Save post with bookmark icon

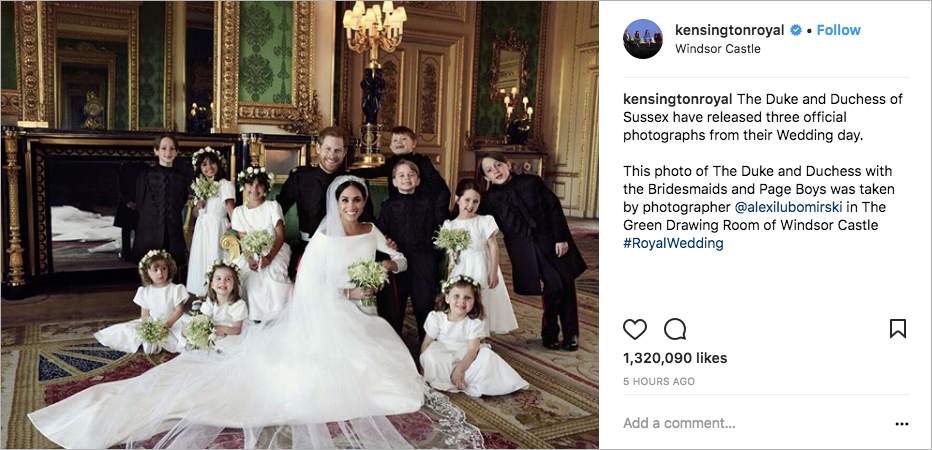tap(898, 329)
